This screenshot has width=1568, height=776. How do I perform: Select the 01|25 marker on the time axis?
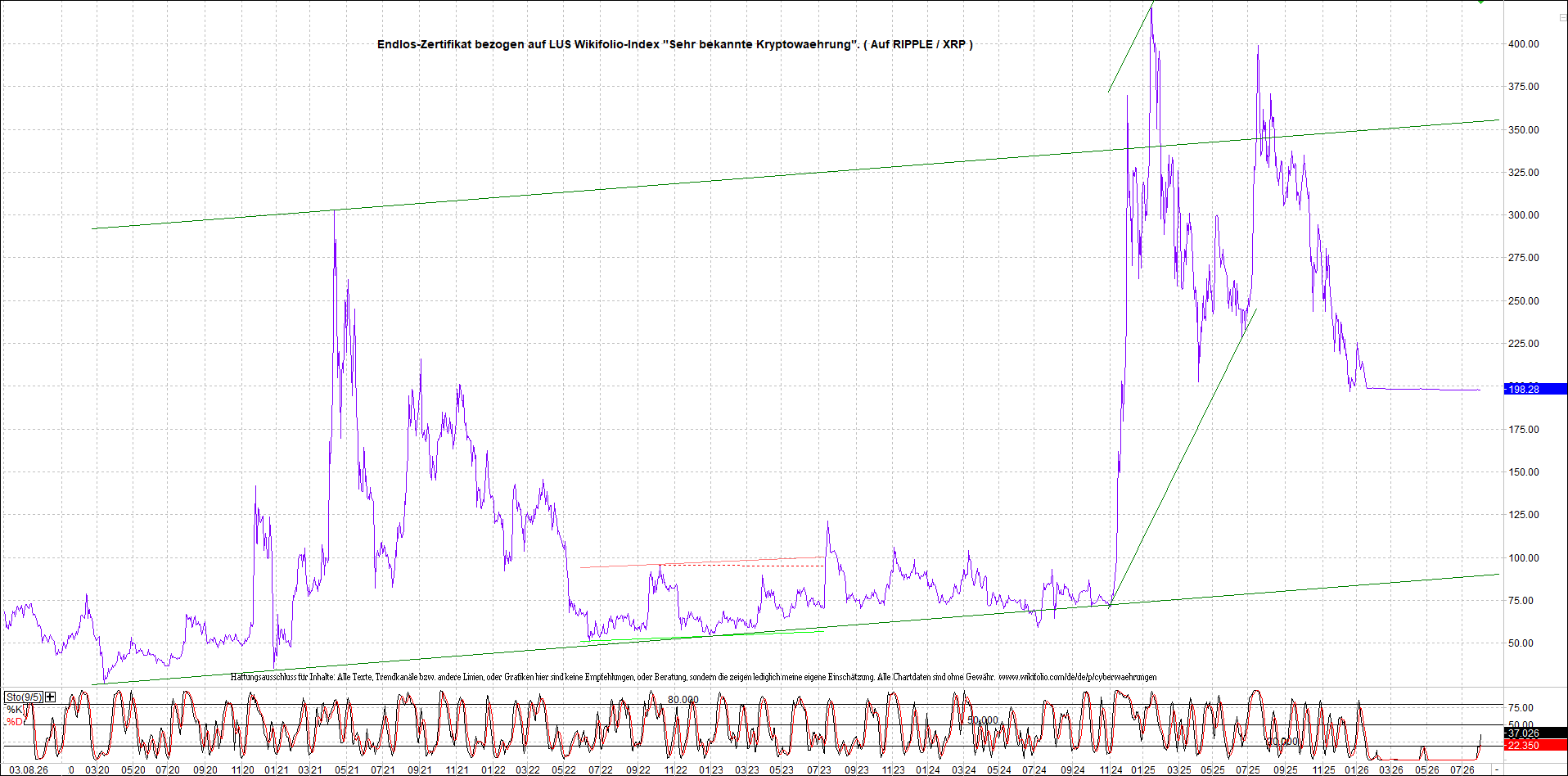pyautogui.click(x=1142, y=769)
